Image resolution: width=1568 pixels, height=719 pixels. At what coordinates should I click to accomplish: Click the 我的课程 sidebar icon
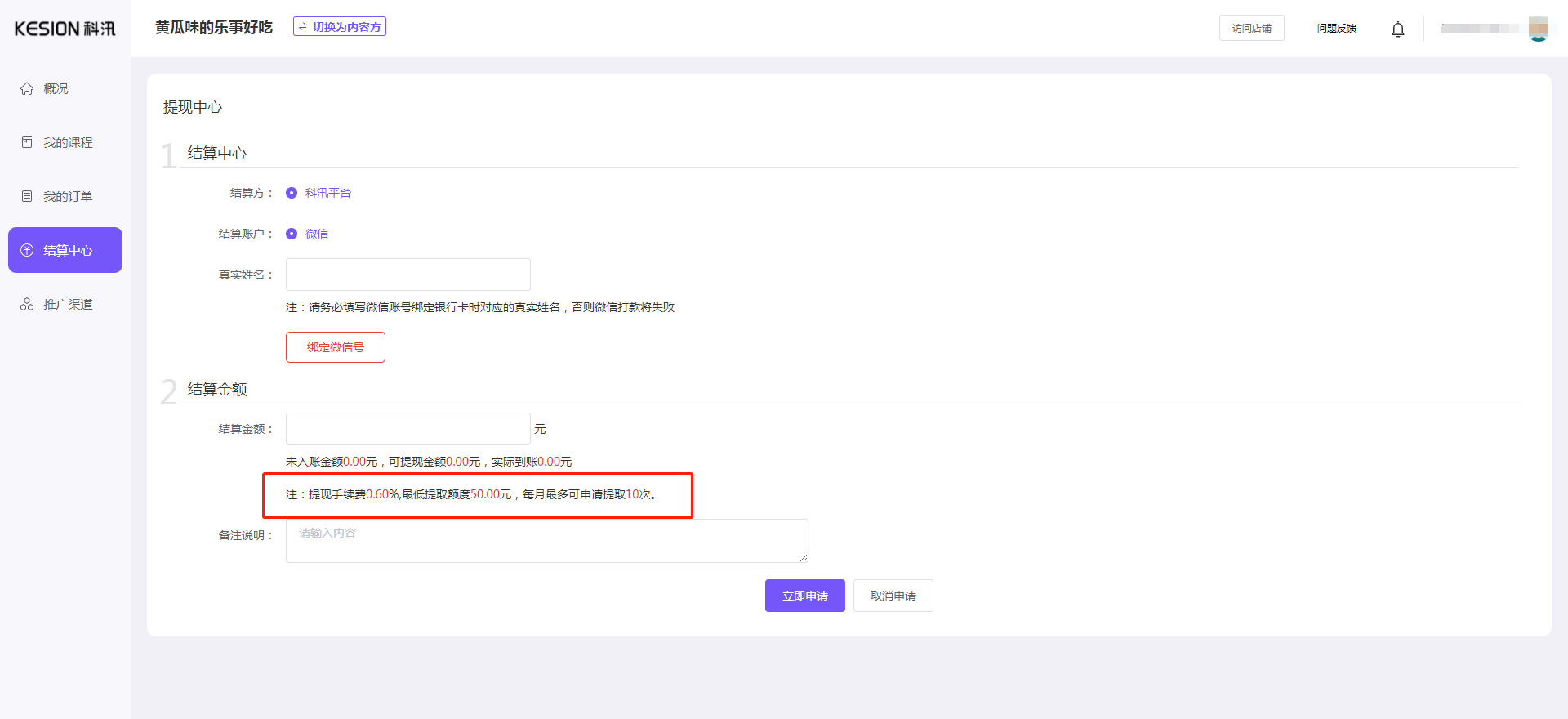pos(27,142)
